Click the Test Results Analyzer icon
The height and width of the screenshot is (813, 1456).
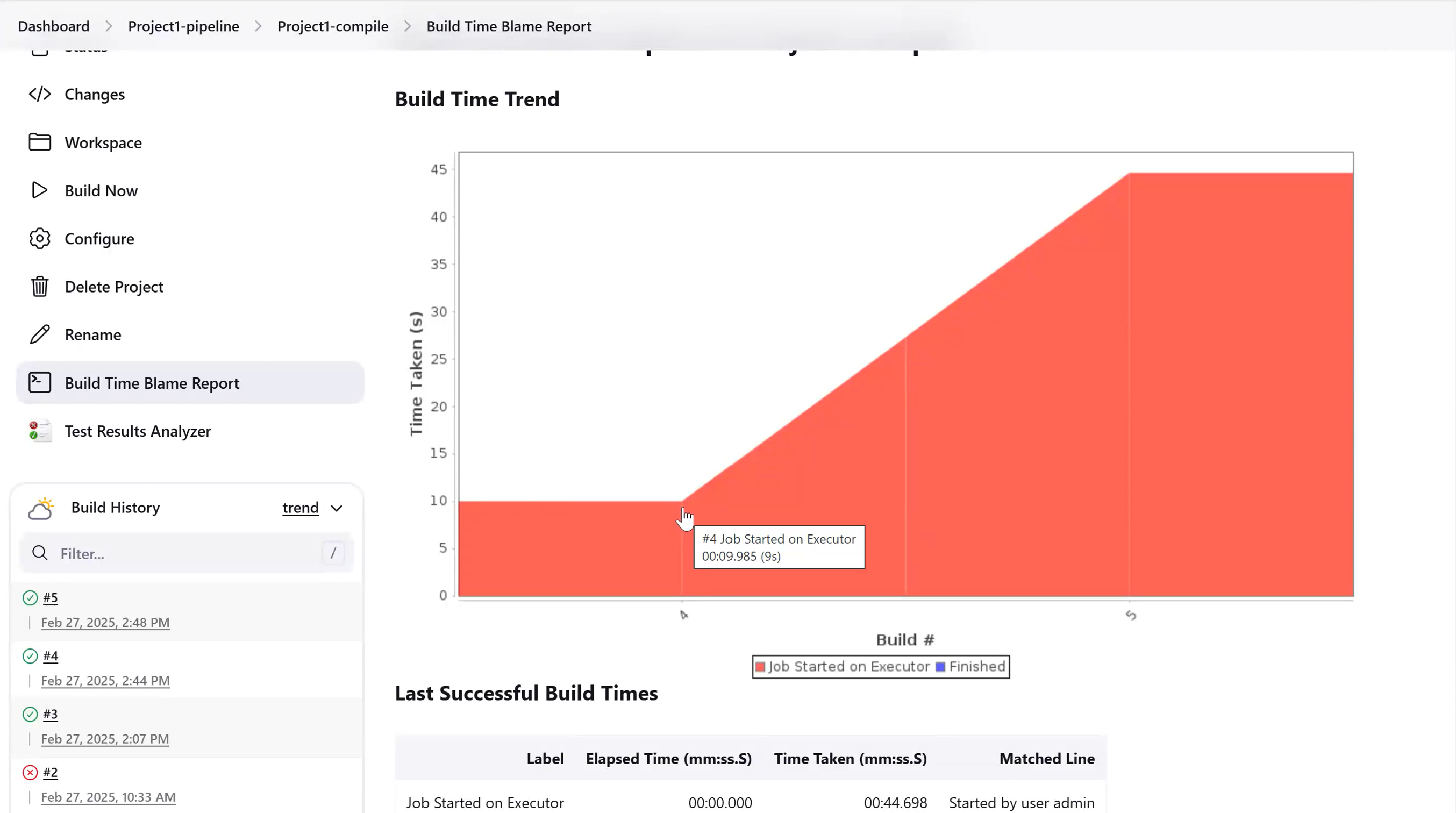pyautogui.click(x=40, y=431)
